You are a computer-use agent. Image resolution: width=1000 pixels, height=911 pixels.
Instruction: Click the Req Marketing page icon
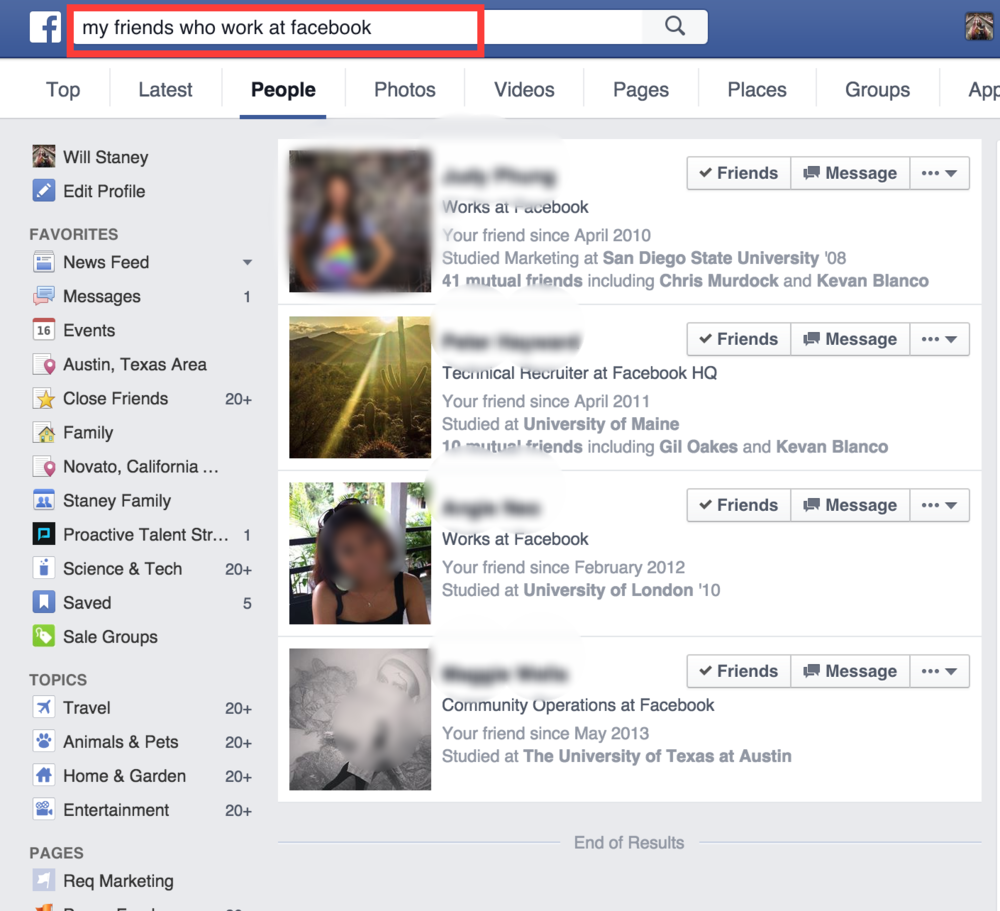click(44, 880)
